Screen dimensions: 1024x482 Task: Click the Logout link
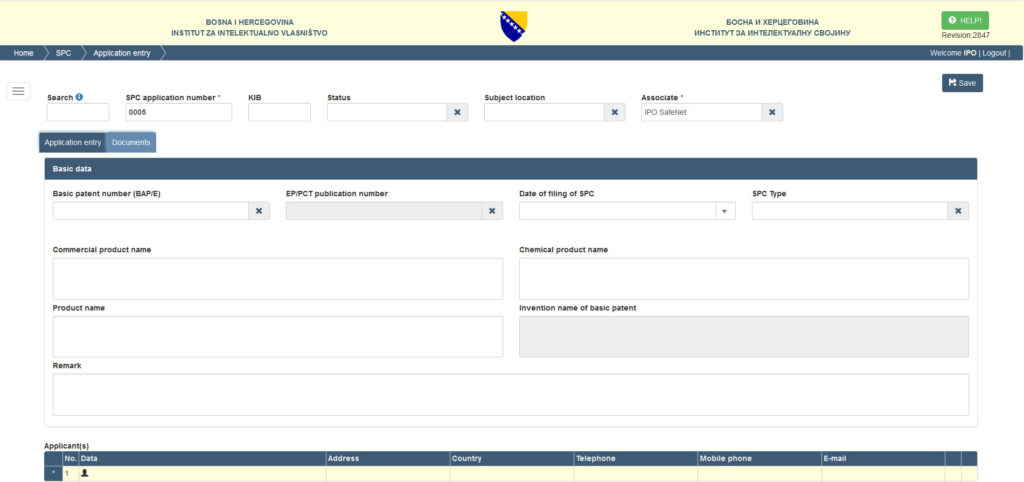994,53
